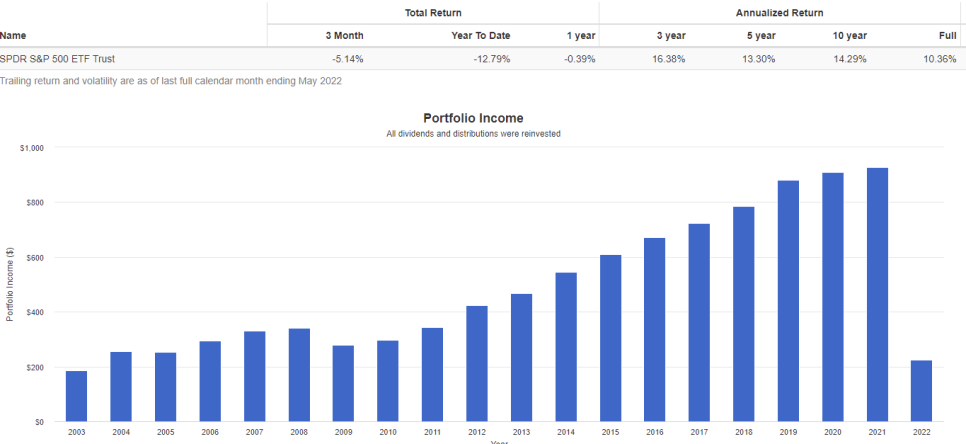
Task: Click the 2010 income bar
Action: click(388, 381)
